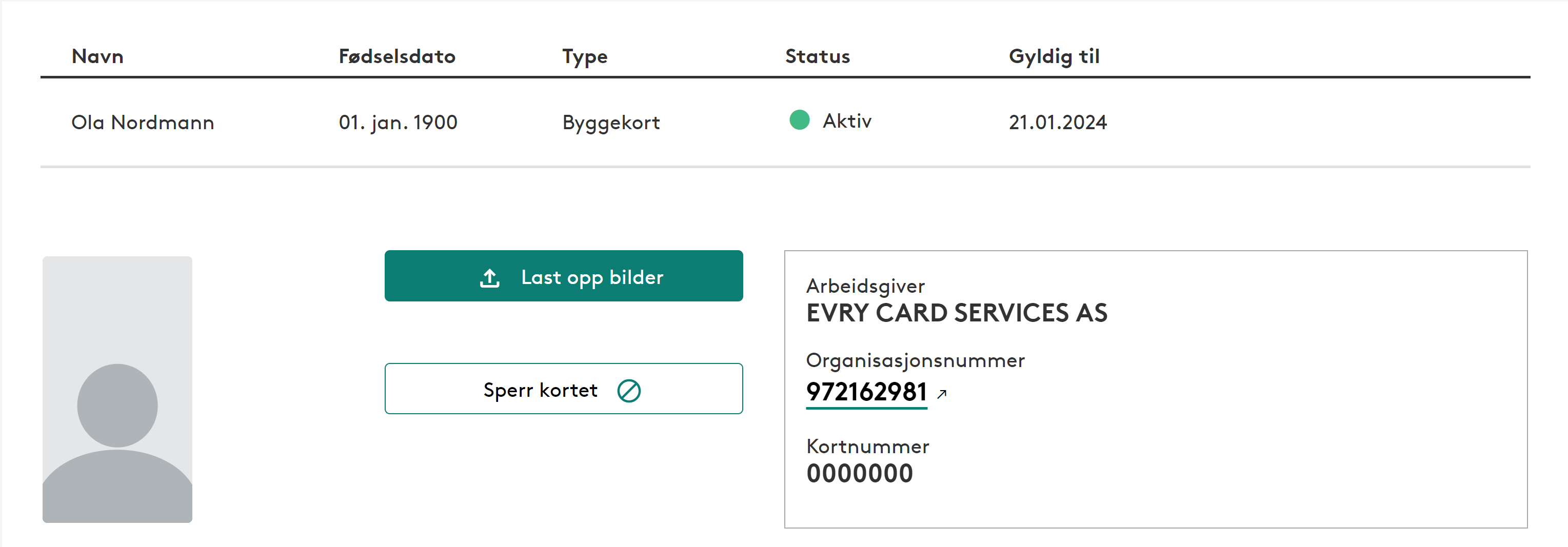Click the card number 0000000

[x=860, y=473]
